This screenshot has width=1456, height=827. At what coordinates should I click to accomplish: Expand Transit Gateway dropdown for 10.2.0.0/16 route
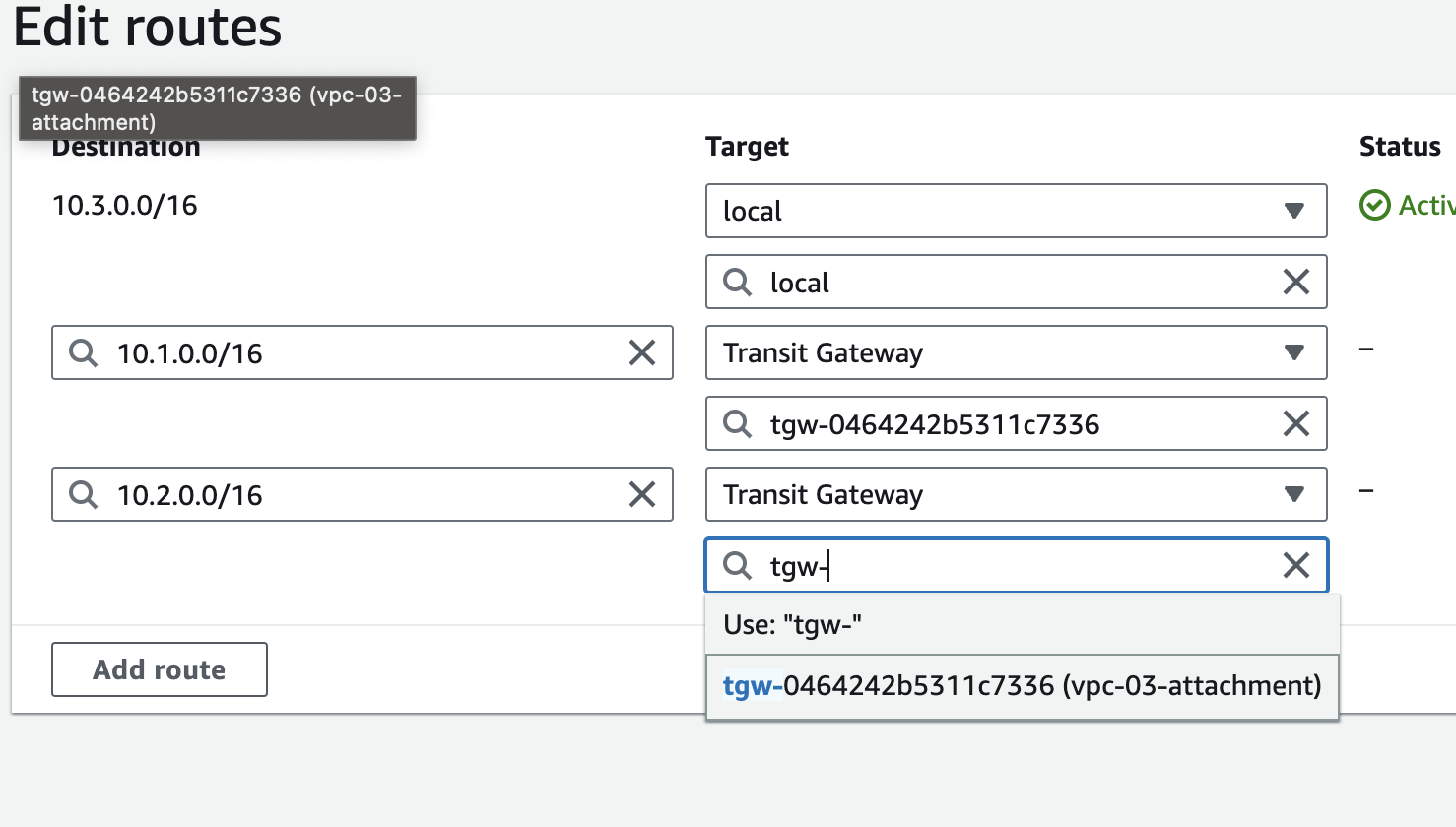click(x=1016, y=494)
